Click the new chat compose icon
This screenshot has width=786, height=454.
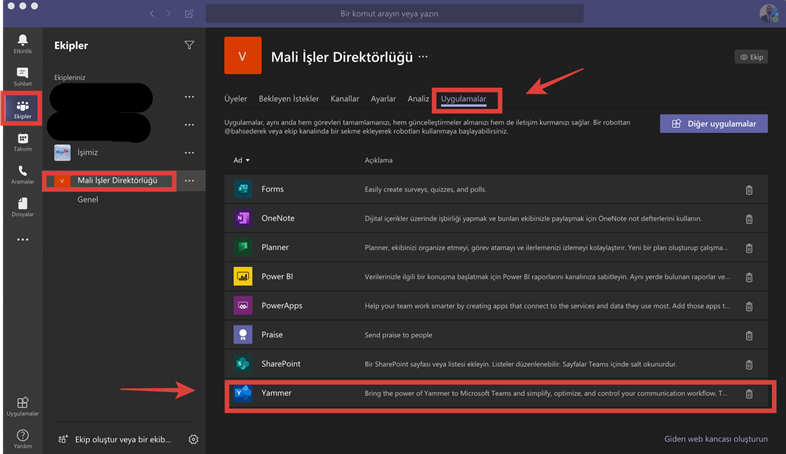pos(189,14)
